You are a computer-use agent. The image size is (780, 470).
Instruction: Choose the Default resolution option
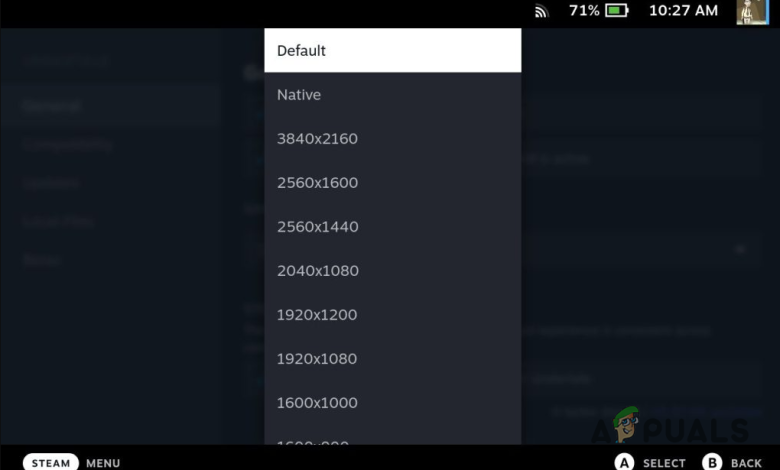[x=392, y=50]
